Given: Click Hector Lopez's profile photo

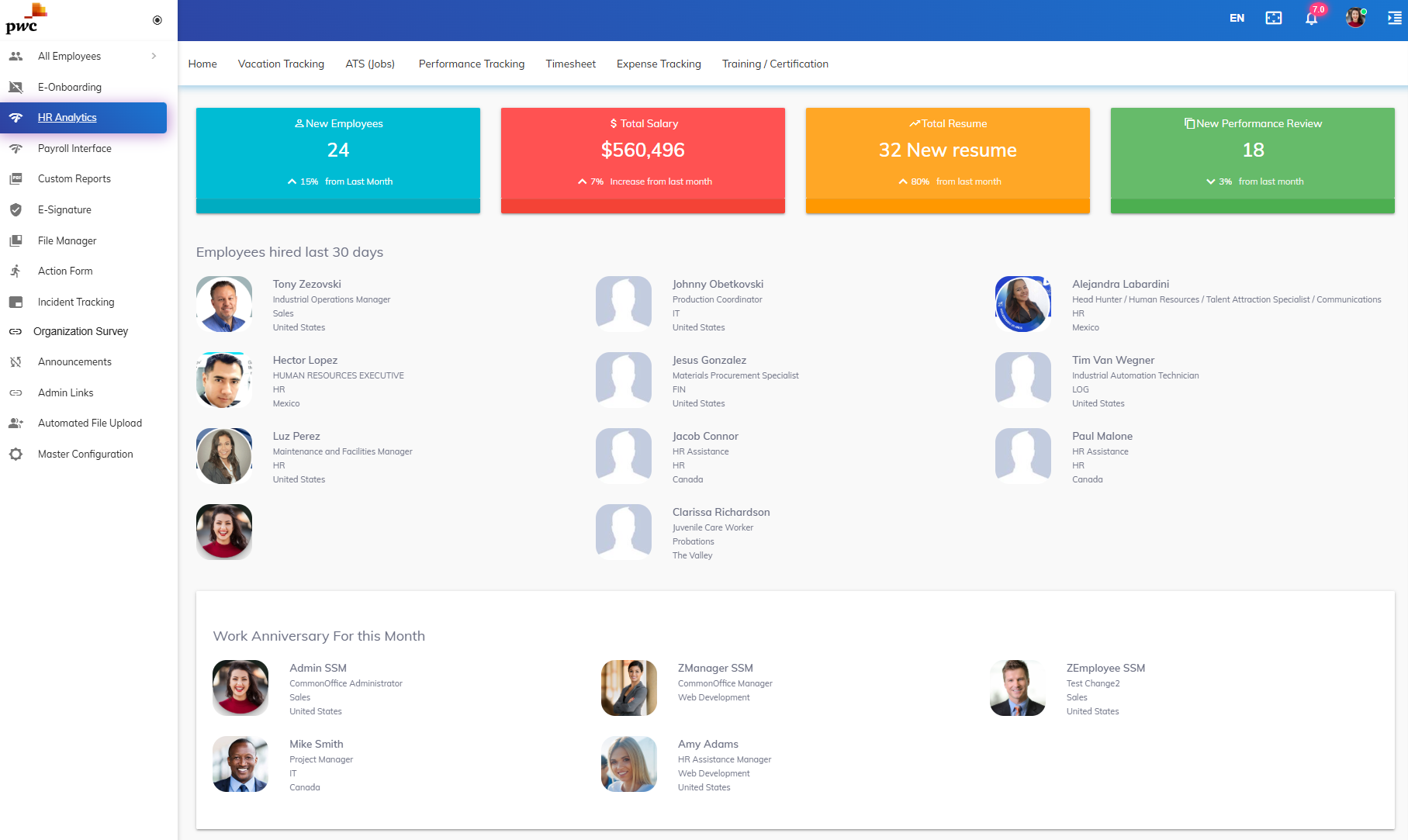Looking at the screenshot, I should tap(223, 380).
